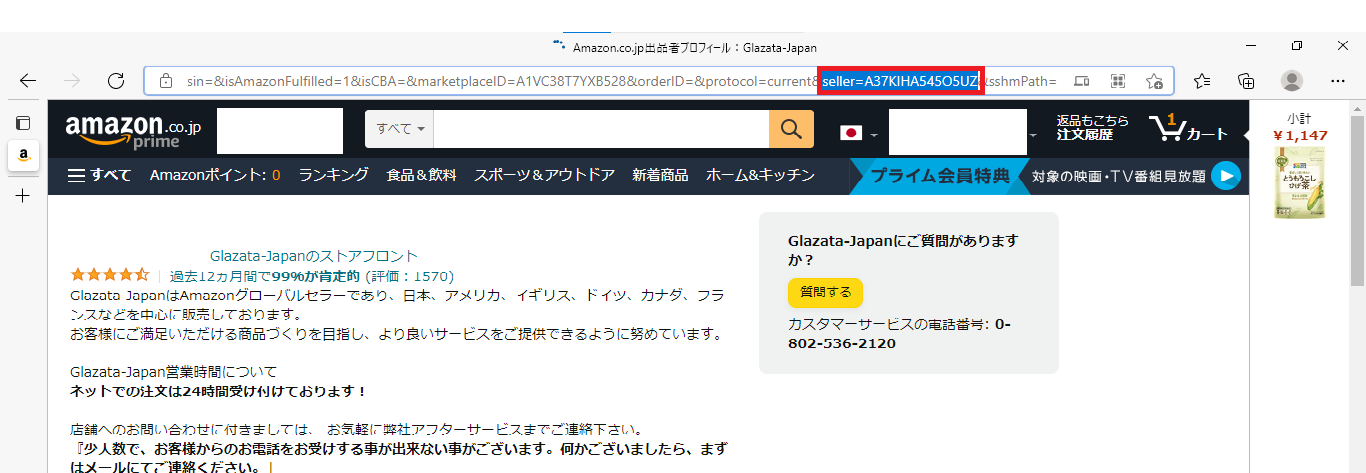Maximize the browser window
Screen dimensions: 1366x473
point(1297,46)
